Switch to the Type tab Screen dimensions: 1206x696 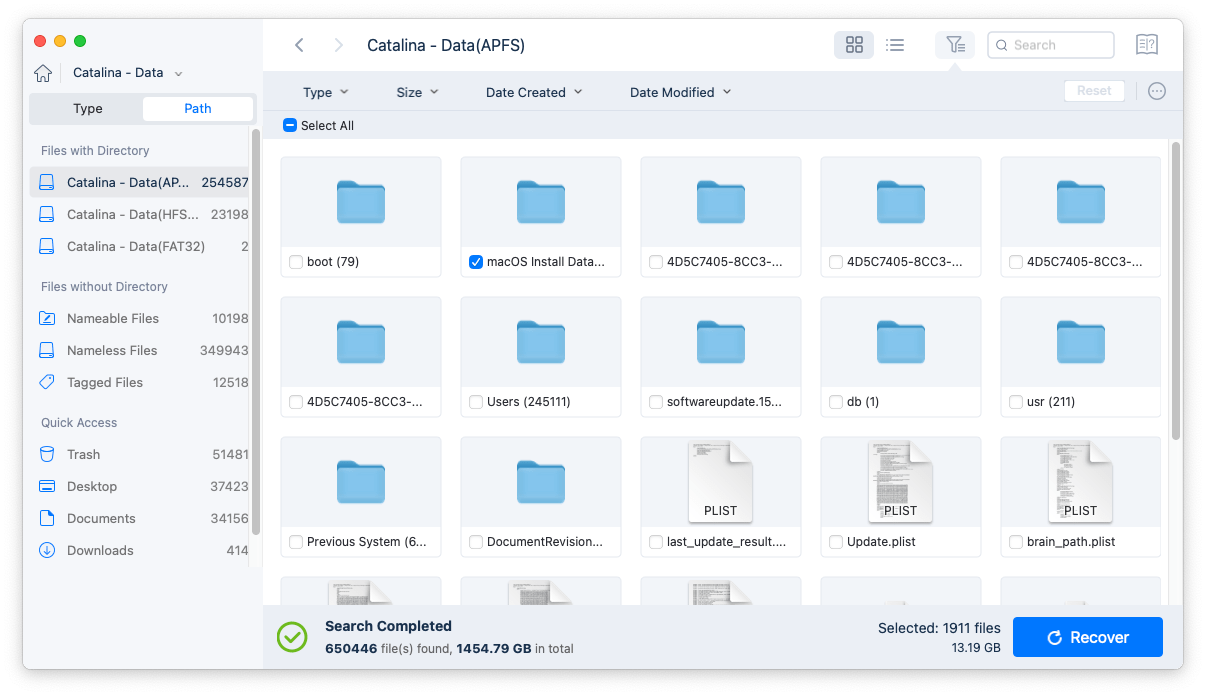(x=87, y=108)
